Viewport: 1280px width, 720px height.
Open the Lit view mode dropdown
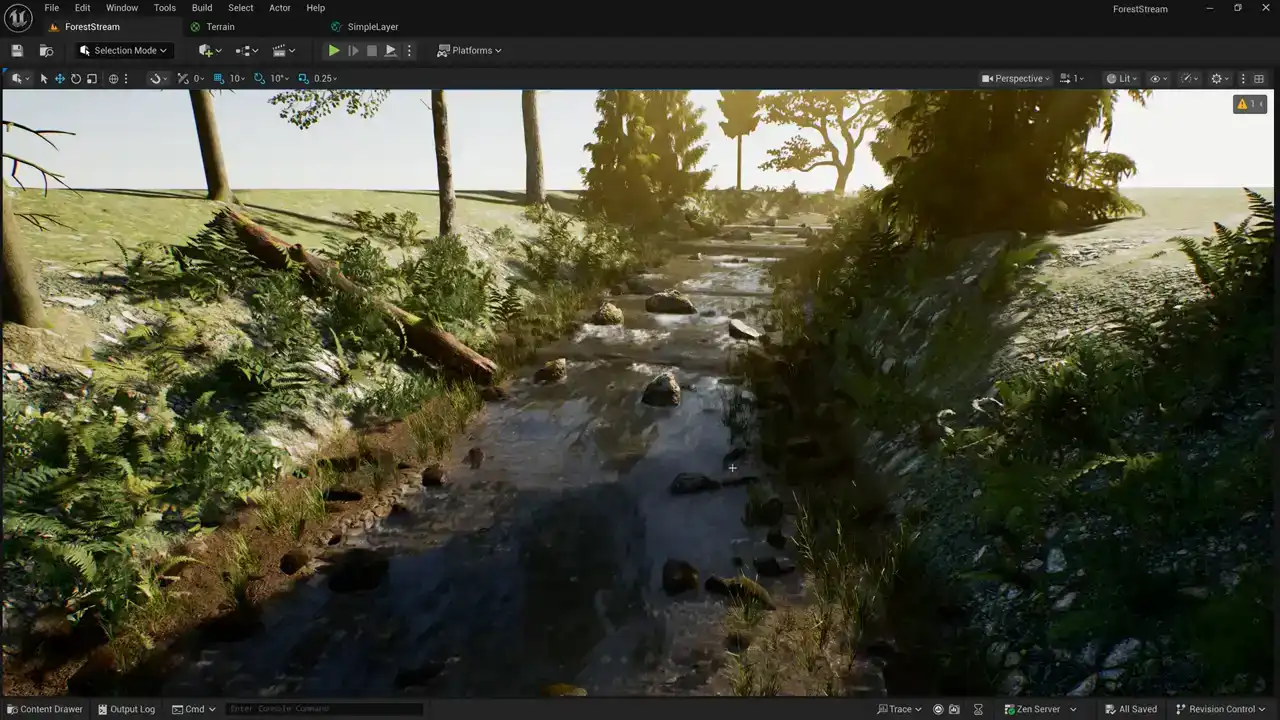tap(1122, 78)
